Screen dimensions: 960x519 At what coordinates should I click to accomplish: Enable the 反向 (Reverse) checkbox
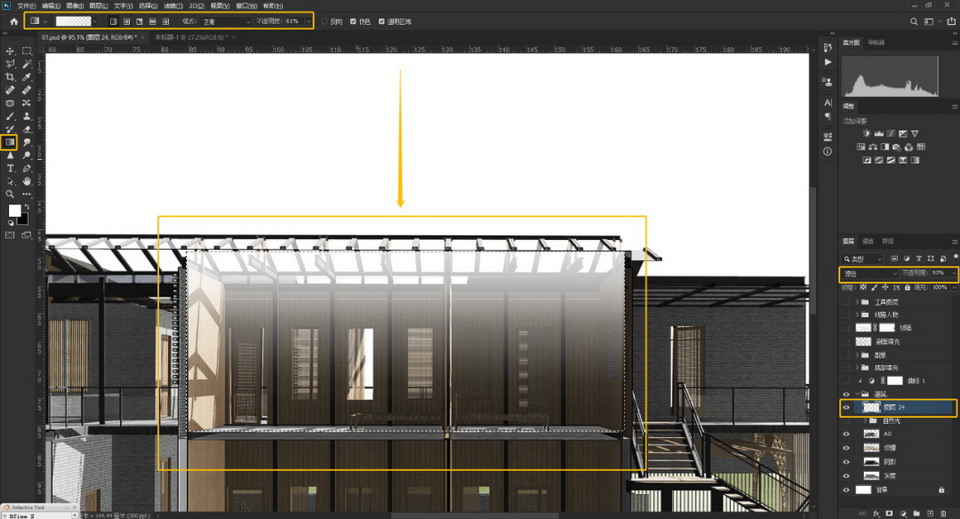tap(324, 21)
